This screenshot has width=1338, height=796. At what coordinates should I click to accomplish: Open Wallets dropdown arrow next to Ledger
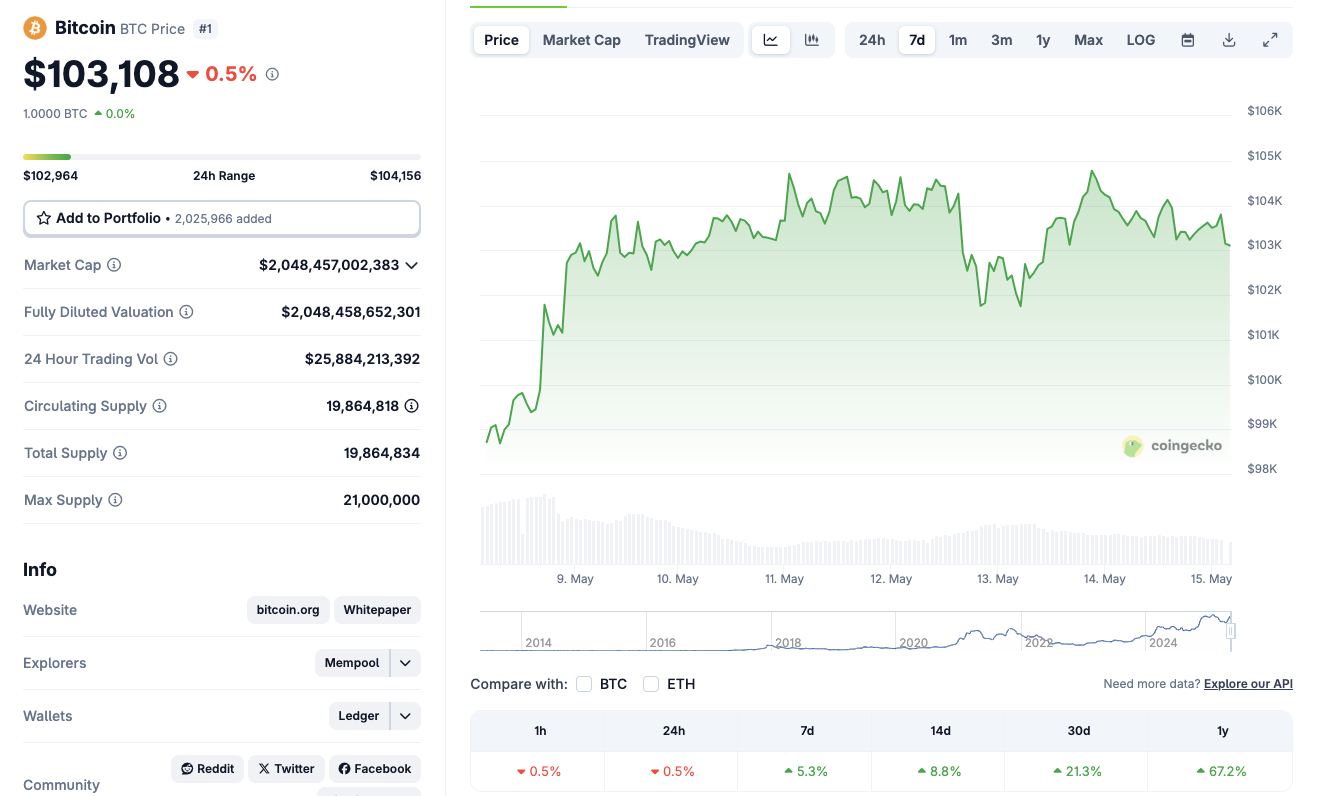click(x=405, y=716)
